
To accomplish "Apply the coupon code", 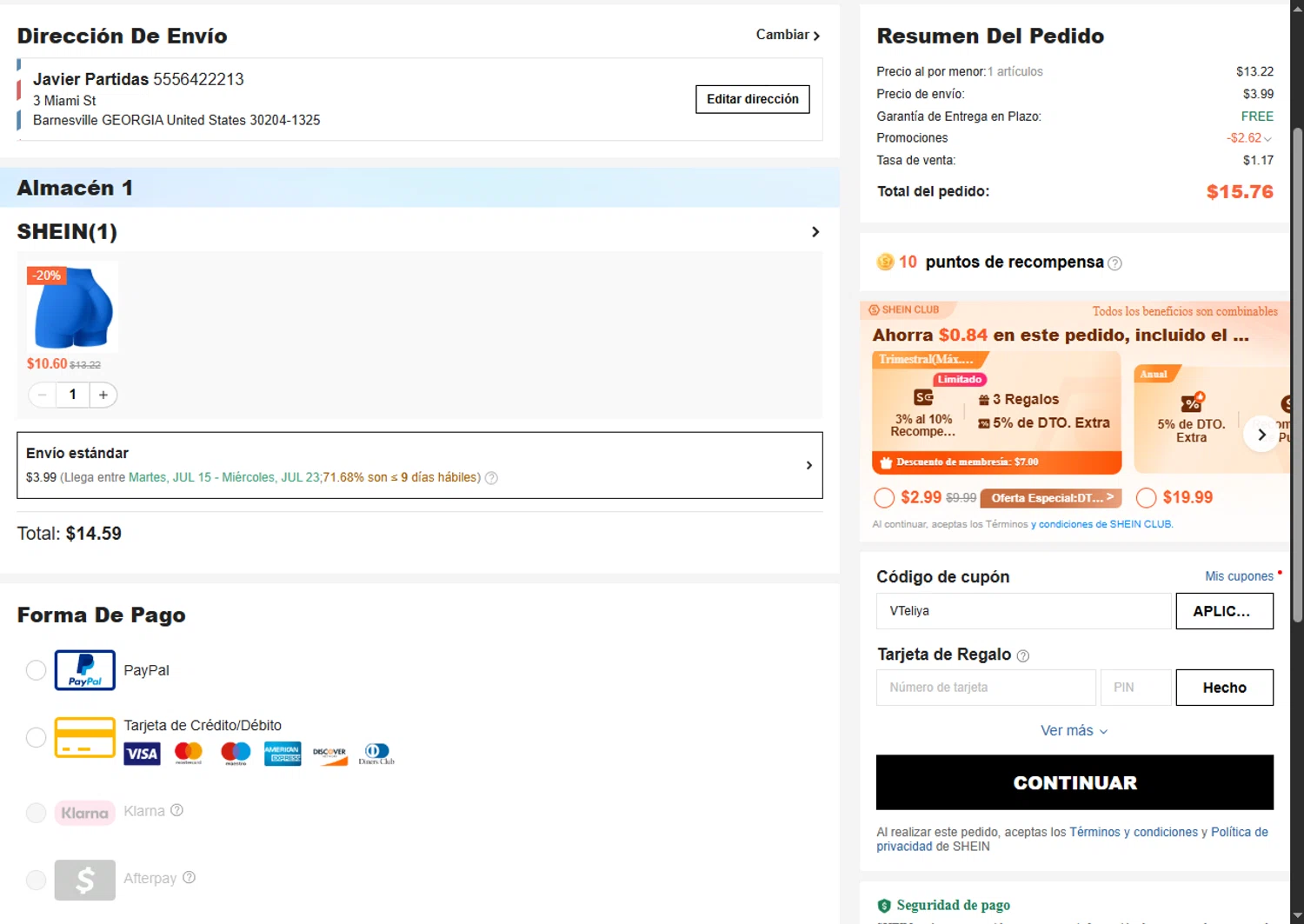I will [1224, 611].
